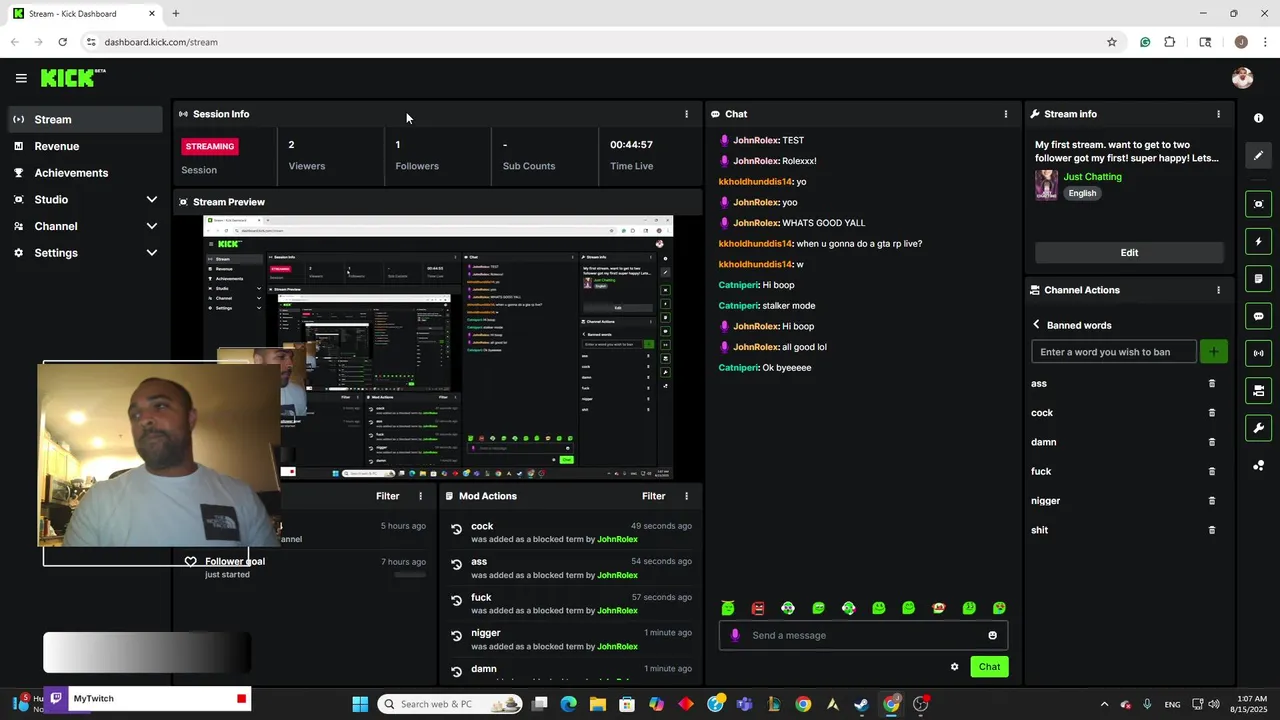Toggle the channel actions widget icon

pyautogui.click(x=1258, y=390)
